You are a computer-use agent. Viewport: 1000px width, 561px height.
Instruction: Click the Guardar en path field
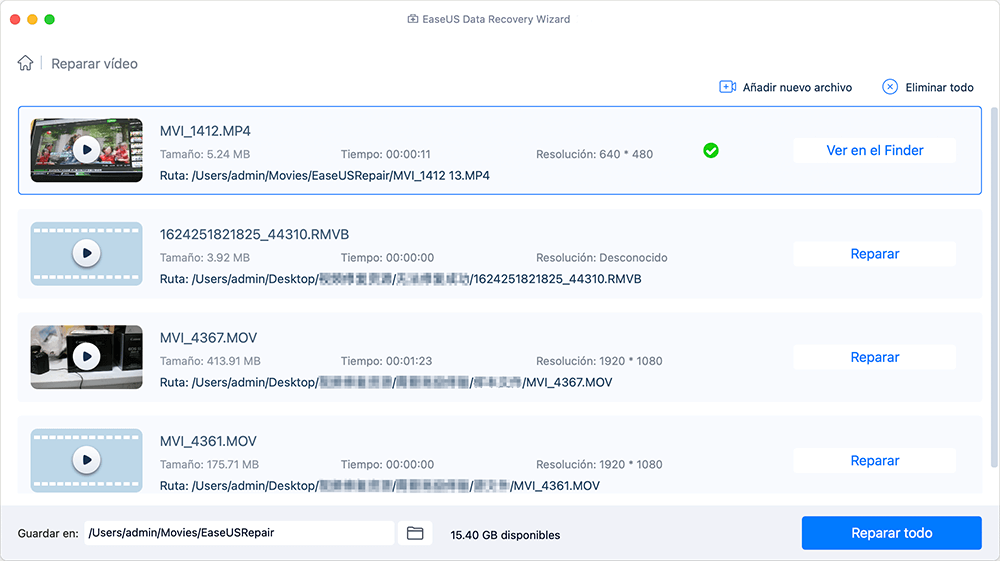point(239,533)
